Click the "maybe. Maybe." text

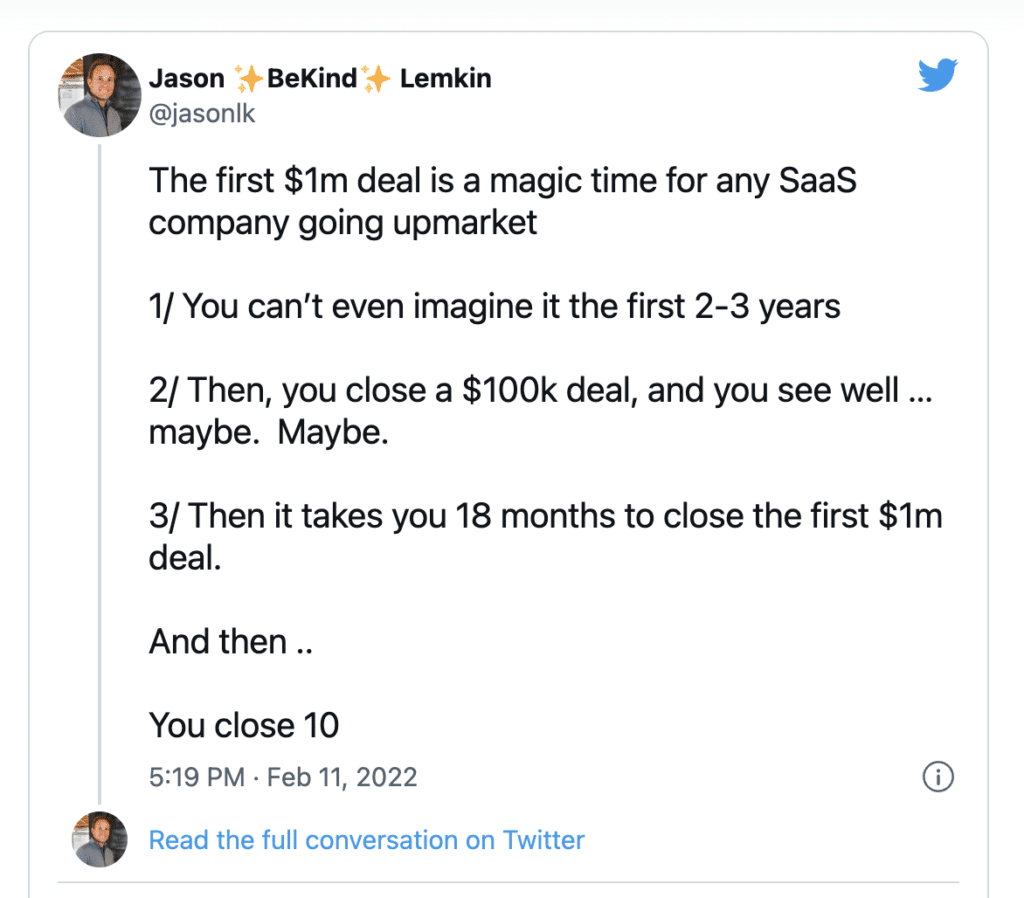268,433
